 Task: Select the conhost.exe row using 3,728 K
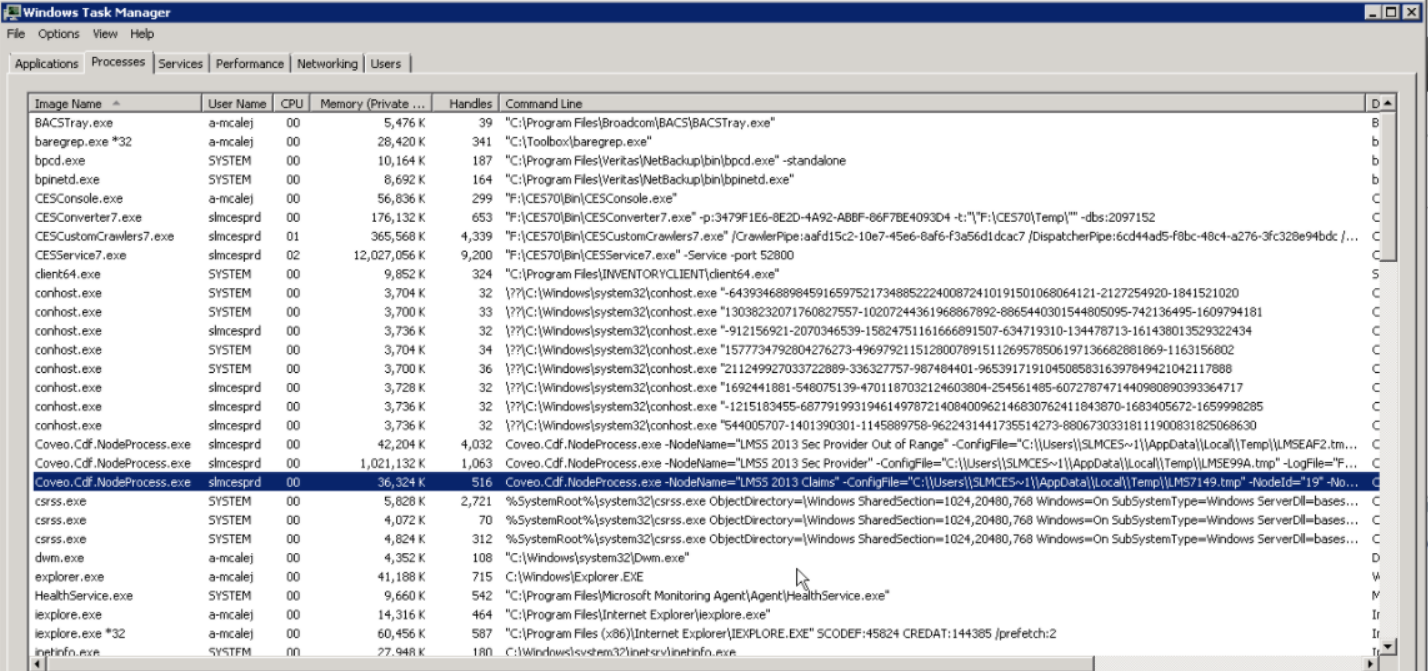(x=705, y=388)
